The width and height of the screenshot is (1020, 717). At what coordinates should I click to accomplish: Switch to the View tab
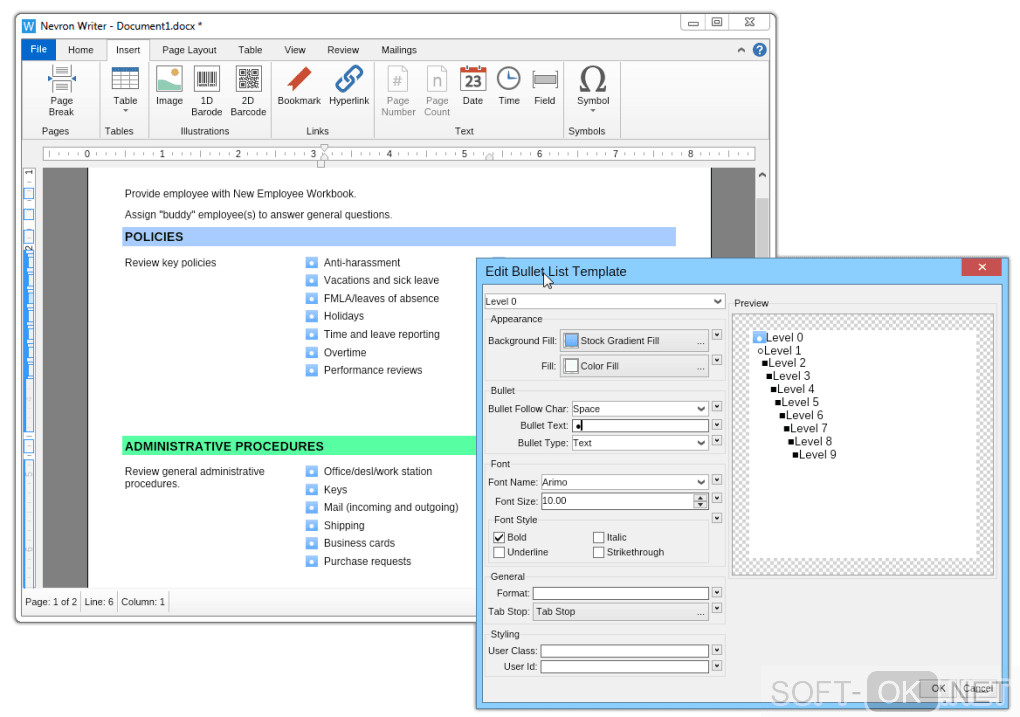pyautogui.click(x=295, y=50)
